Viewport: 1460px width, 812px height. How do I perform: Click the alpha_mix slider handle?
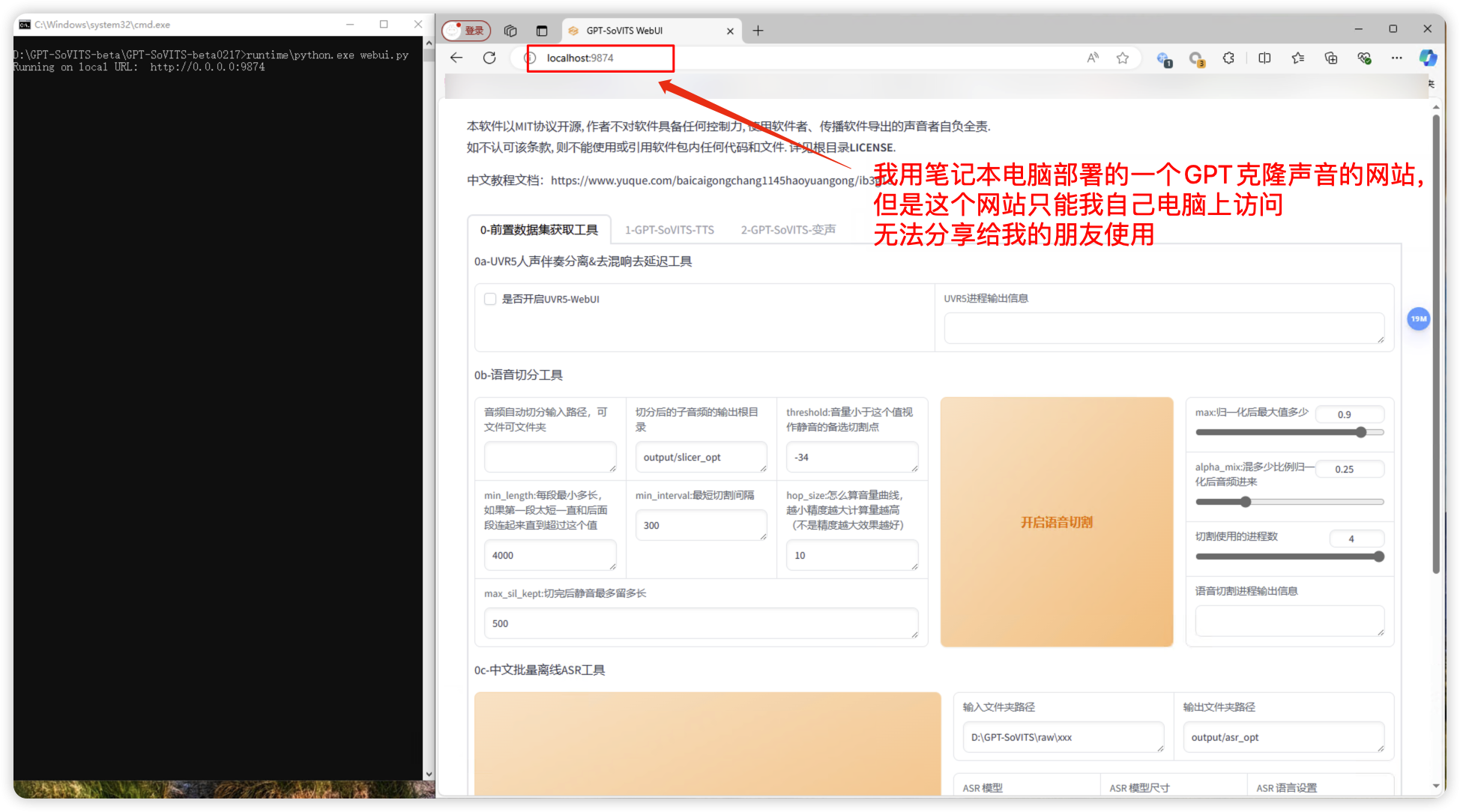pos(1246,502)
